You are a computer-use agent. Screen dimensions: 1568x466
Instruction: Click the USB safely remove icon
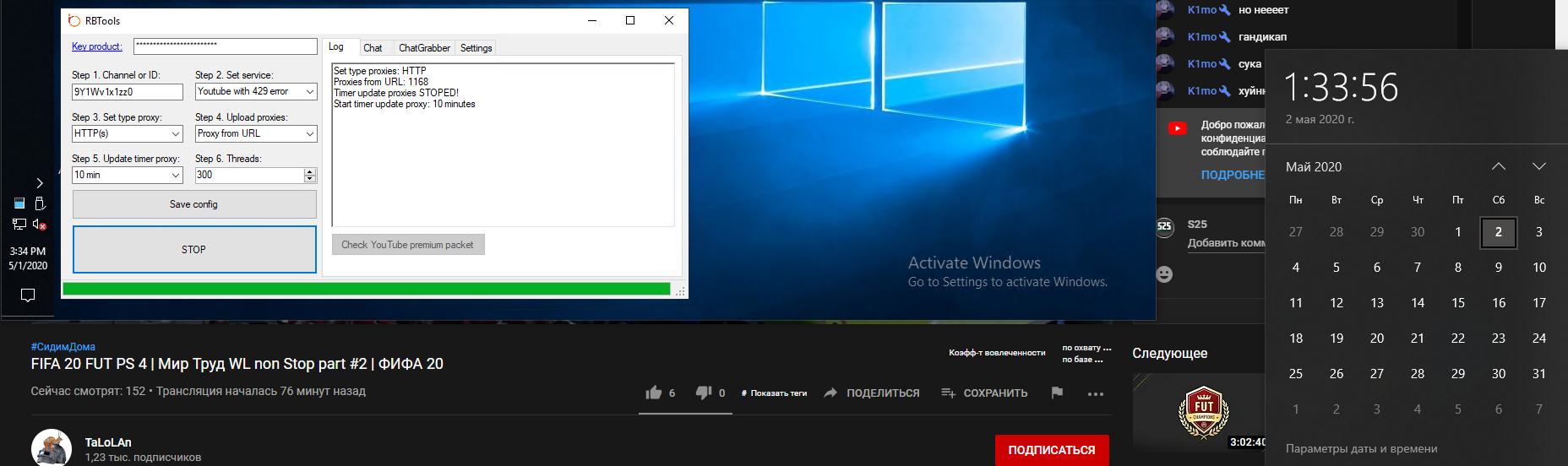[40, 203]
